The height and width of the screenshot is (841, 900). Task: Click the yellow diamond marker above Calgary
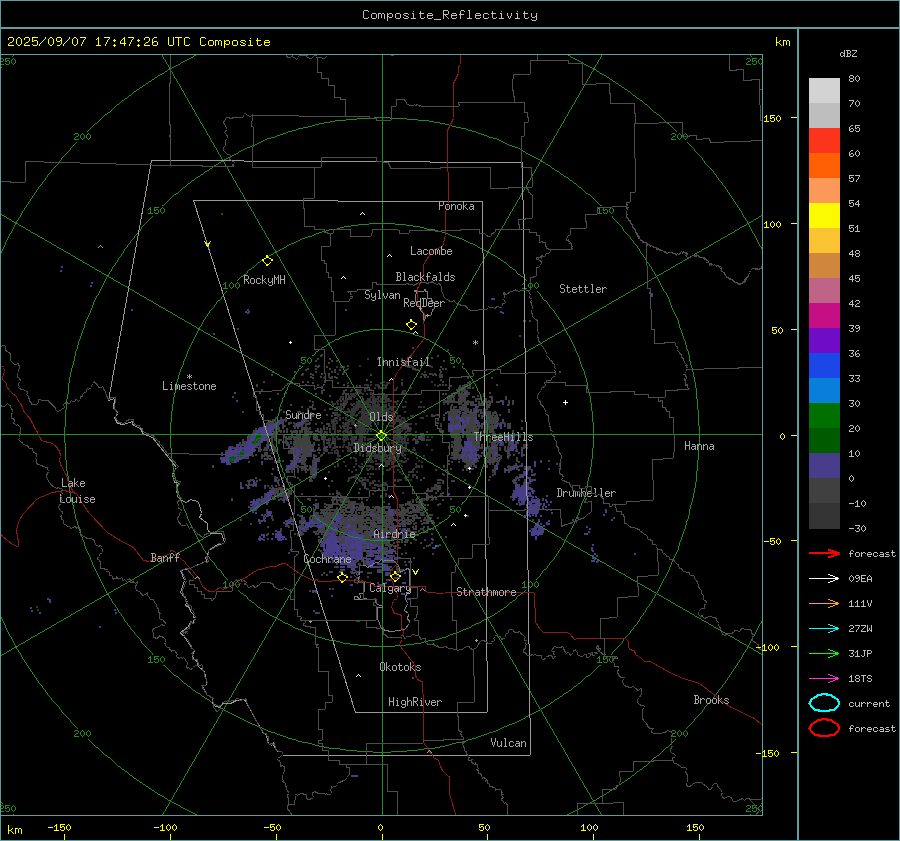coord(395,576)
